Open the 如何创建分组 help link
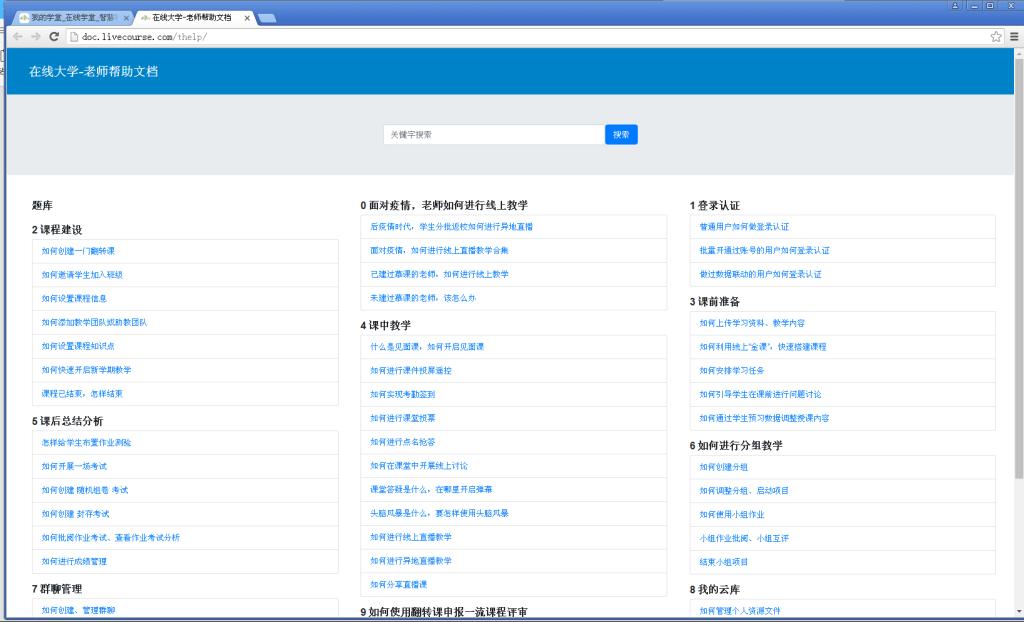 [x=724, y=467]
